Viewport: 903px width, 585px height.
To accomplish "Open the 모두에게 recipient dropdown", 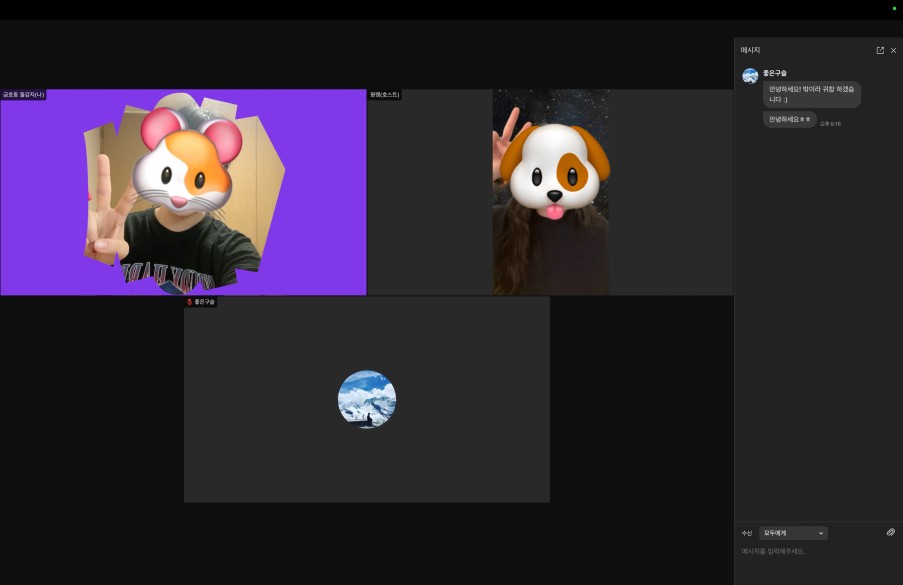I will (793, 533).
